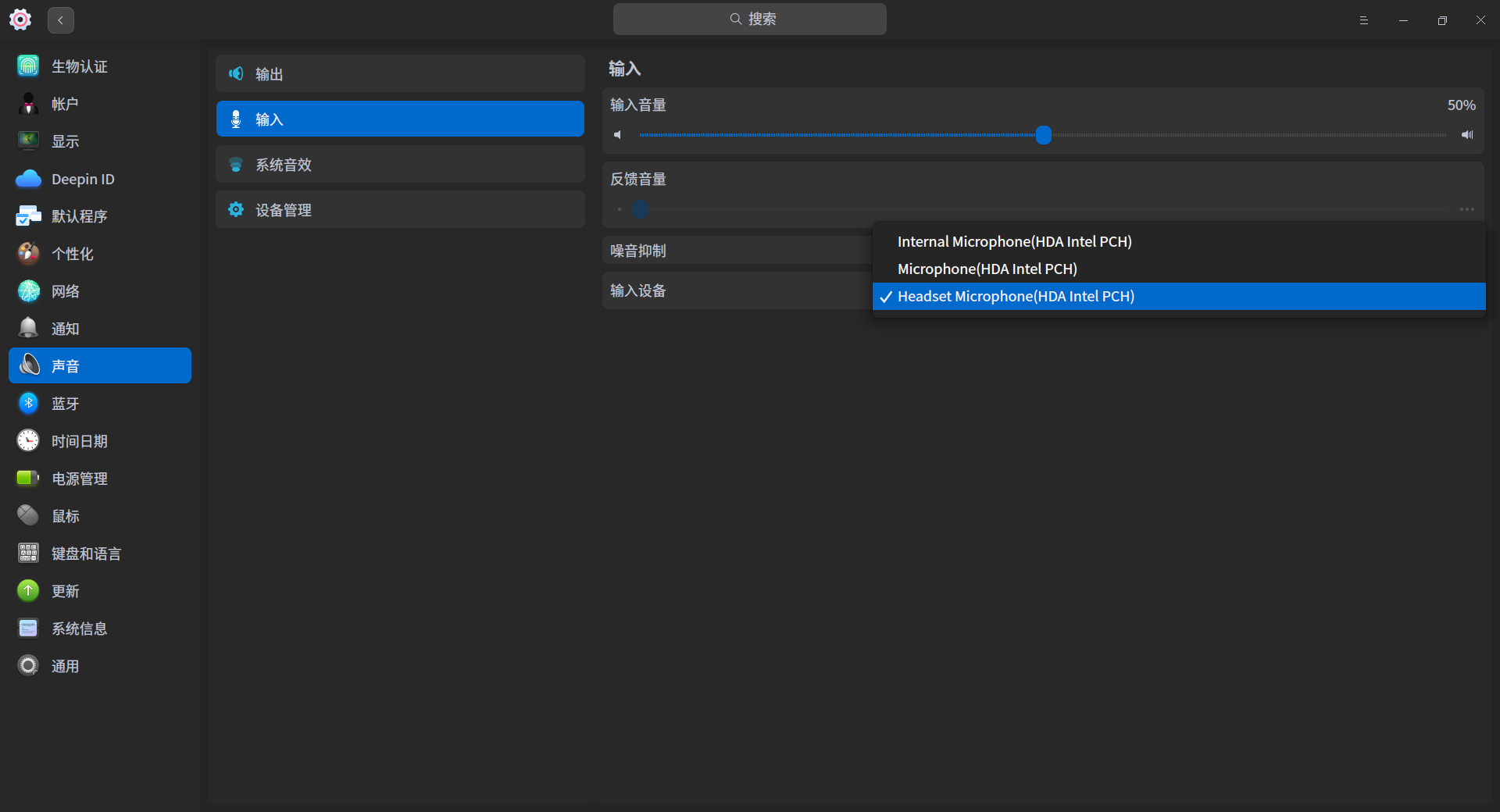Open 个性化 settings

(100, 254)
